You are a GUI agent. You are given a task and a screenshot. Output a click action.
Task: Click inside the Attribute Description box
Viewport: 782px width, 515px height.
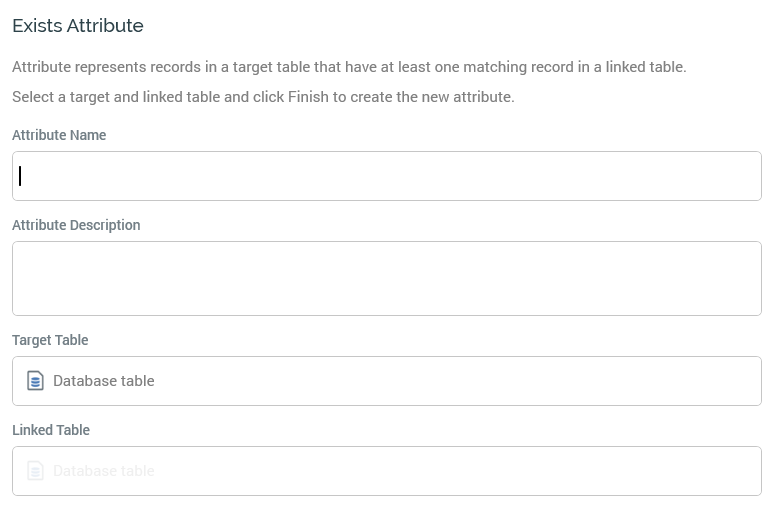[x=387, y=278]
